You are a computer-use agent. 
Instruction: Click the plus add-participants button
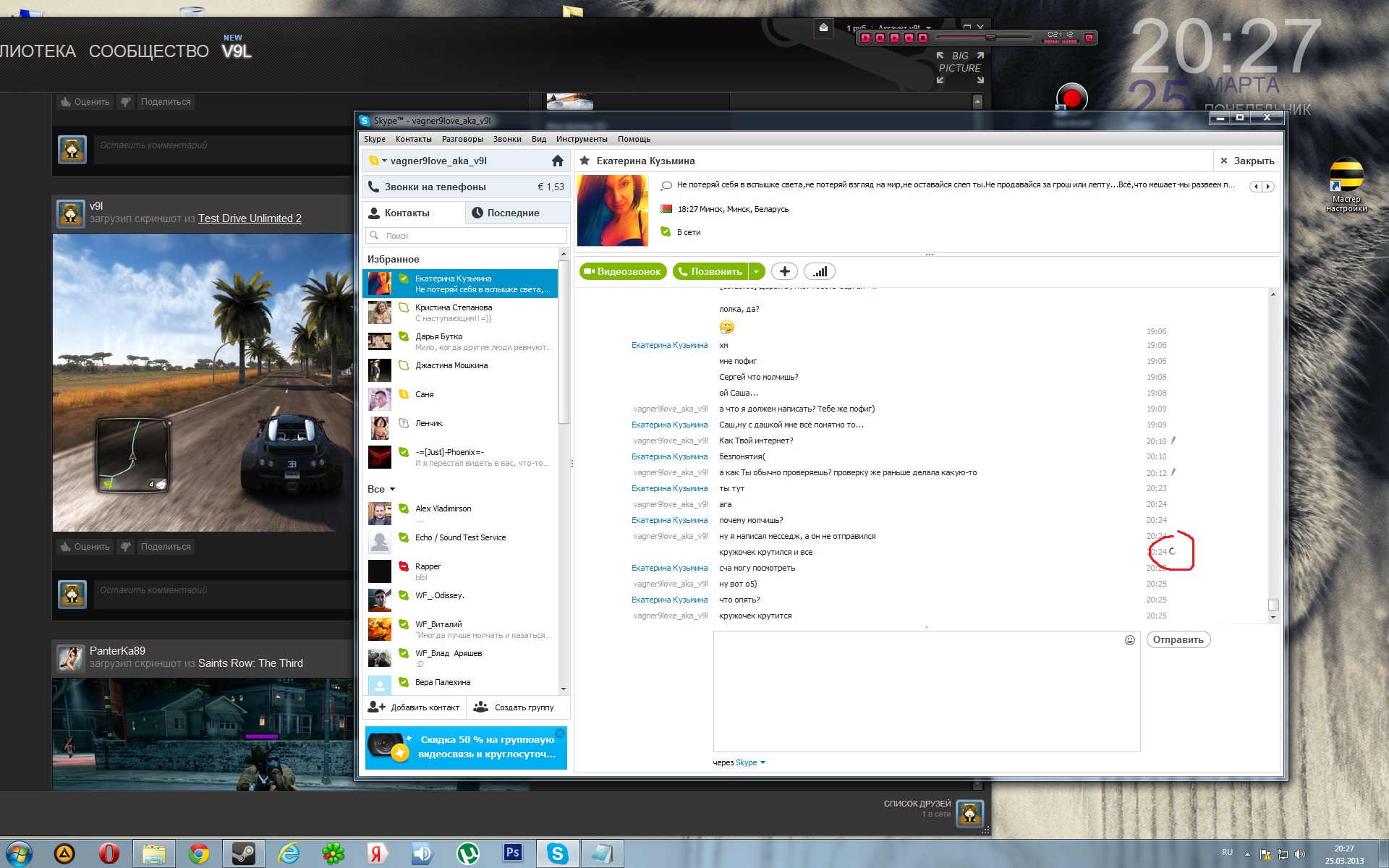coord(784,271)
